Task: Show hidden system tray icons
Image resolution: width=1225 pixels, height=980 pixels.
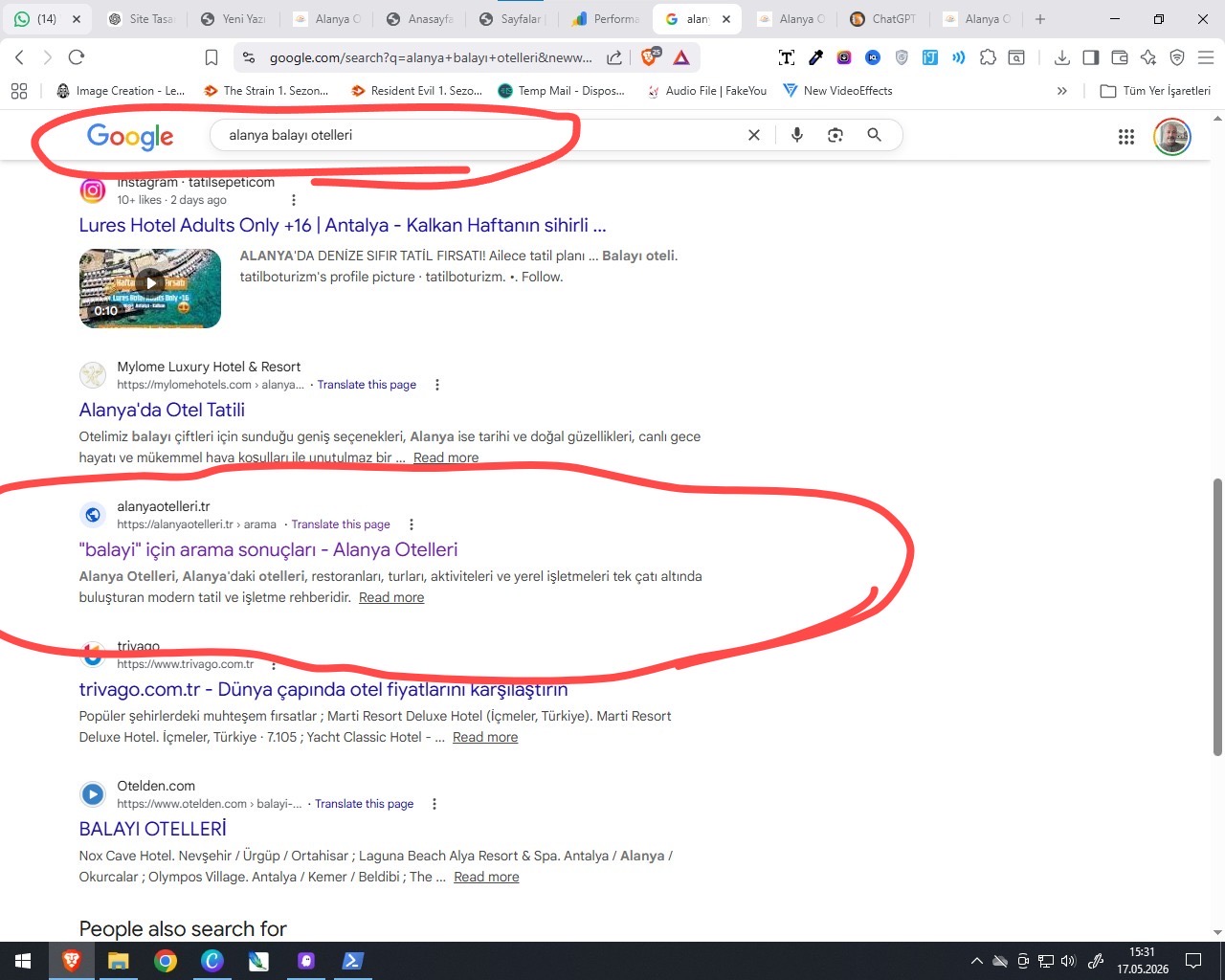Action: [976, 961]
